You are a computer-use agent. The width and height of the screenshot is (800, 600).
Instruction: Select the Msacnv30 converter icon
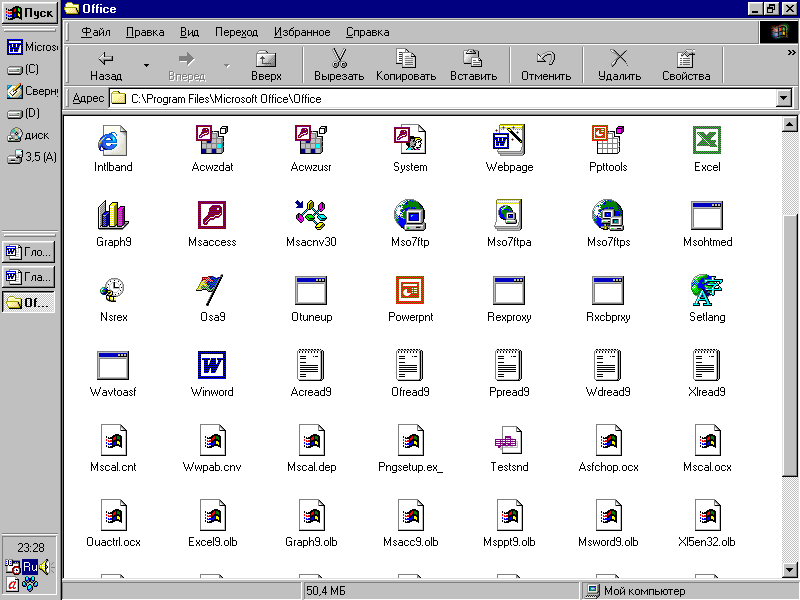[311, 215]
